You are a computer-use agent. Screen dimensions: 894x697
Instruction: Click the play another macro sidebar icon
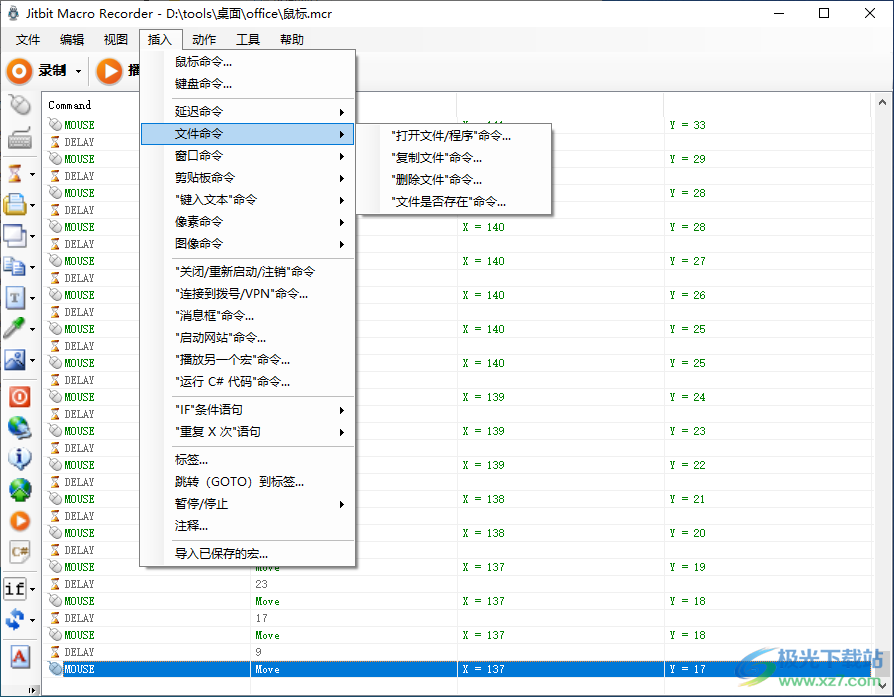20,521
